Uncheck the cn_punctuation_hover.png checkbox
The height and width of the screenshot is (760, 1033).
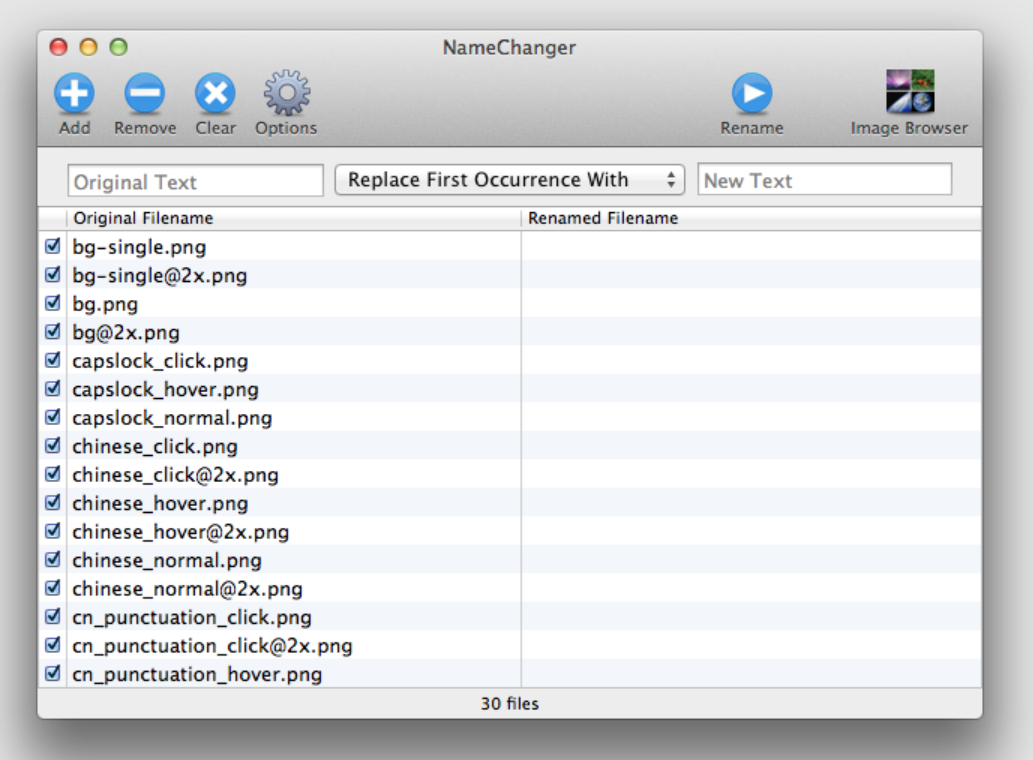(x=53, y=673)
